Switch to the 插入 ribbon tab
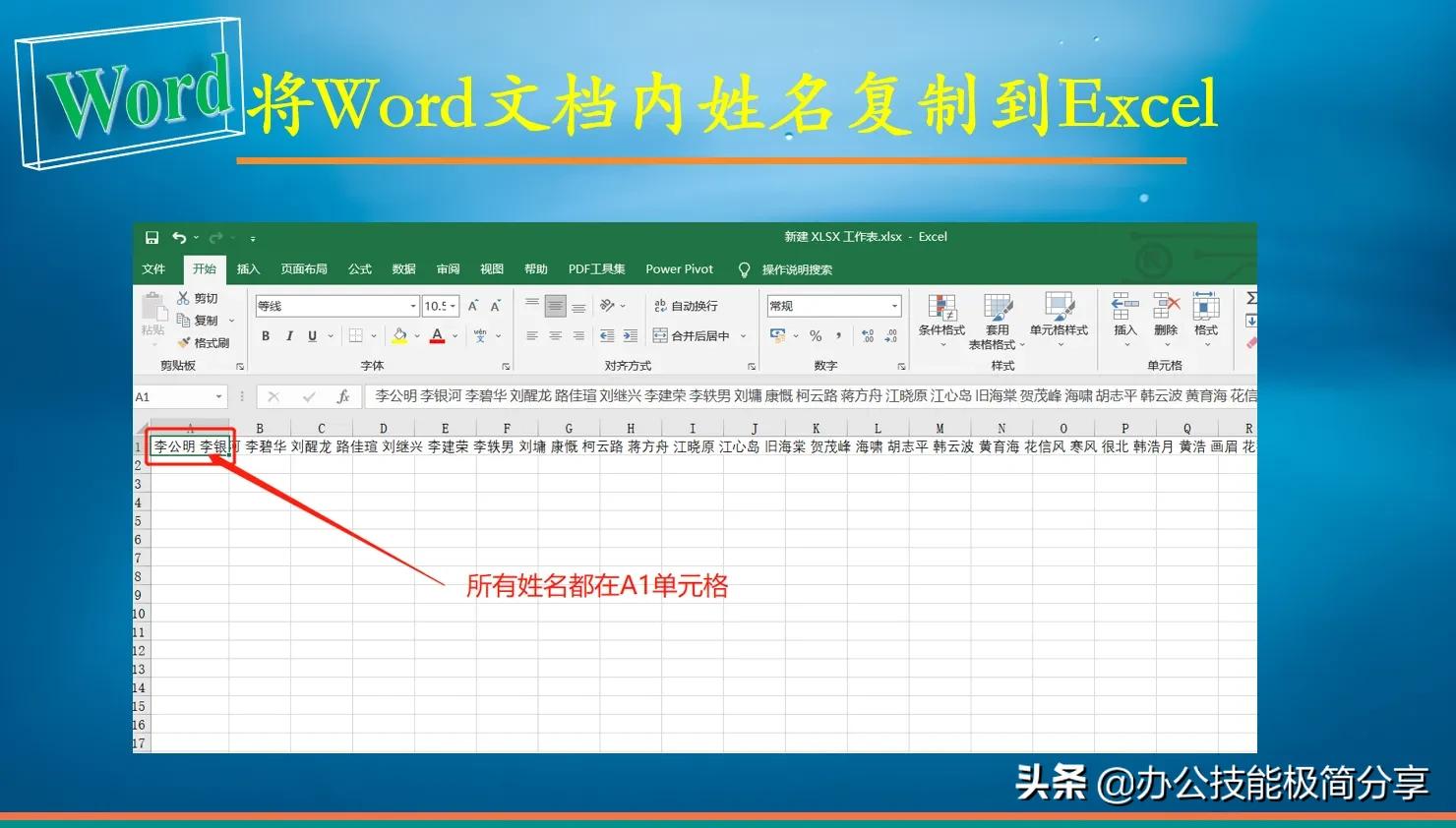 tap(247, 268)
